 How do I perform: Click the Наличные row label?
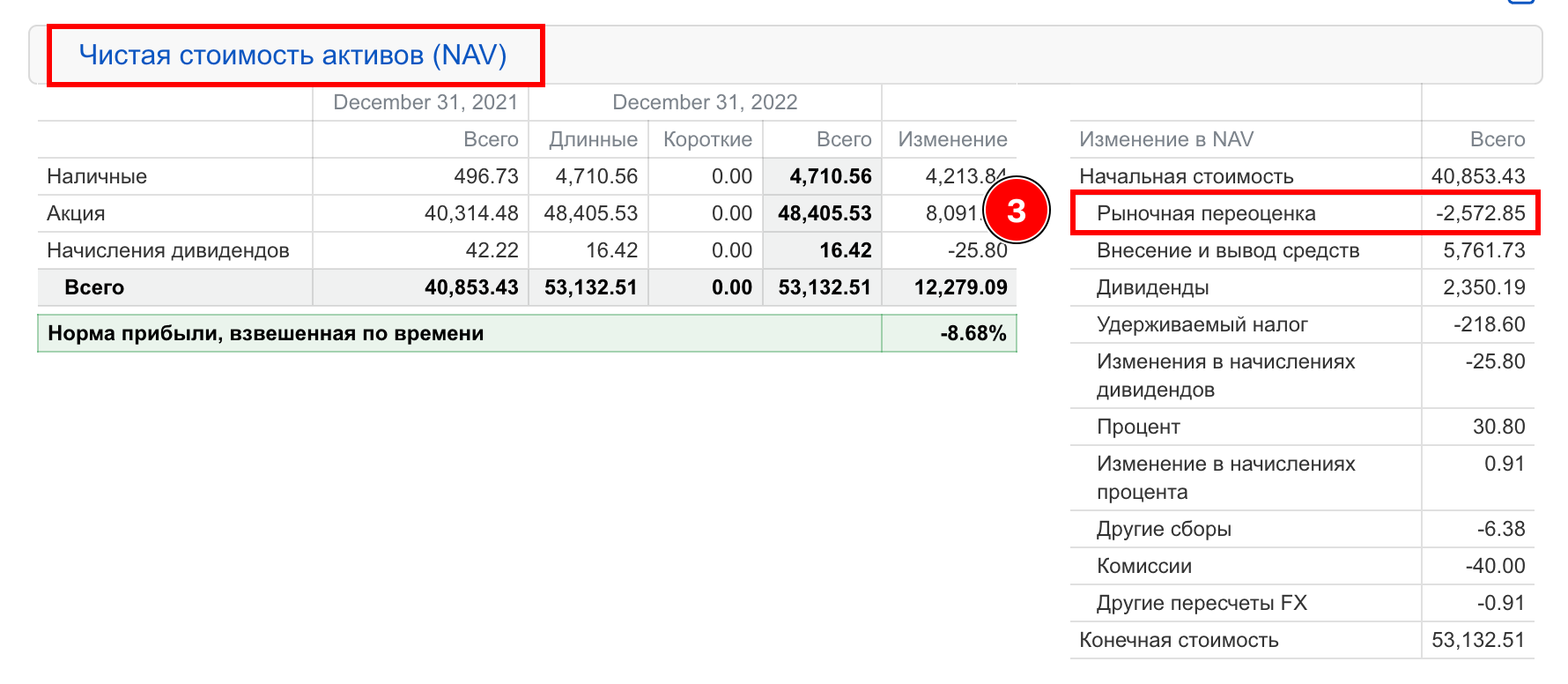coord(97,176)
